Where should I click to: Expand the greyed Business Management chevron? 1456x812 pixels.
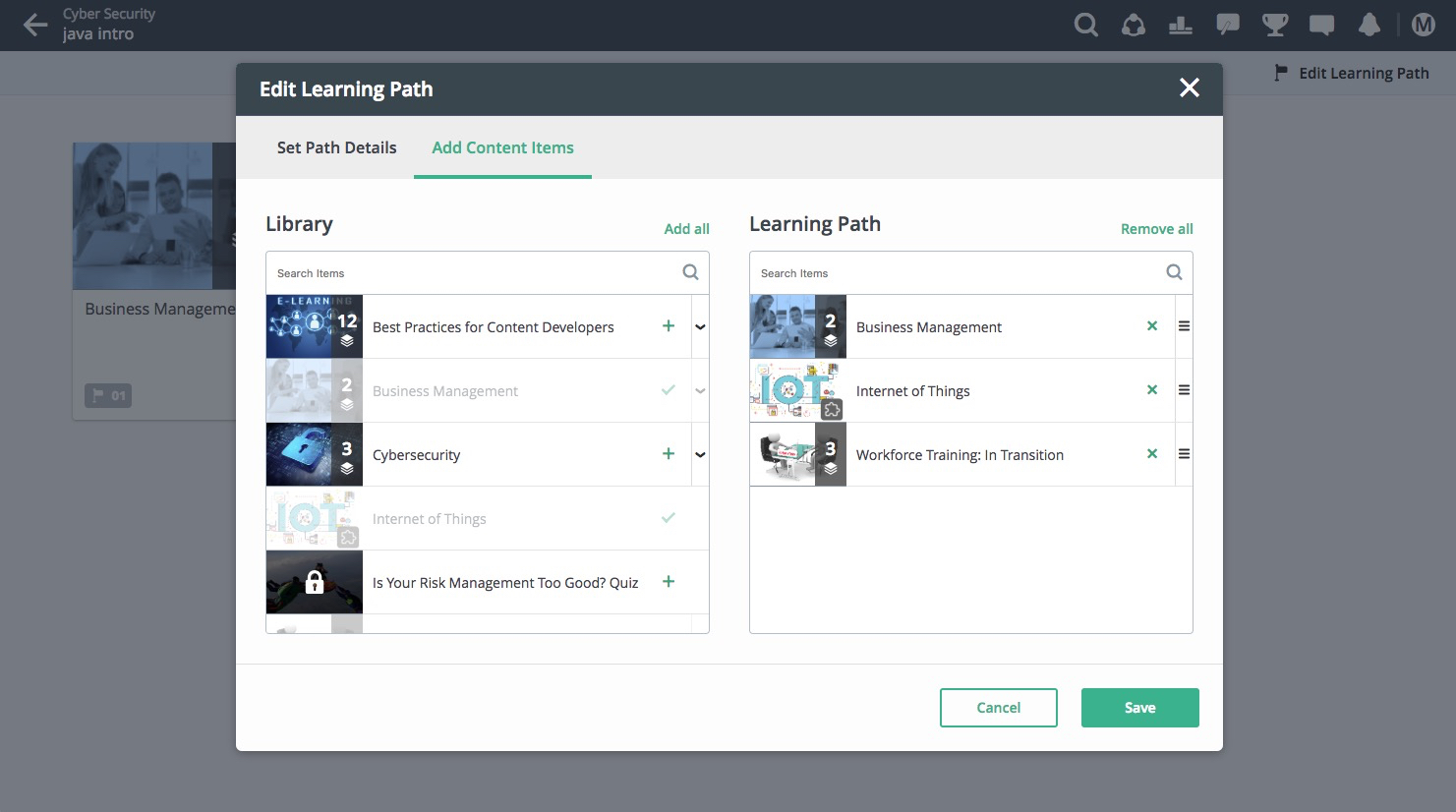(x=700, y=390)
